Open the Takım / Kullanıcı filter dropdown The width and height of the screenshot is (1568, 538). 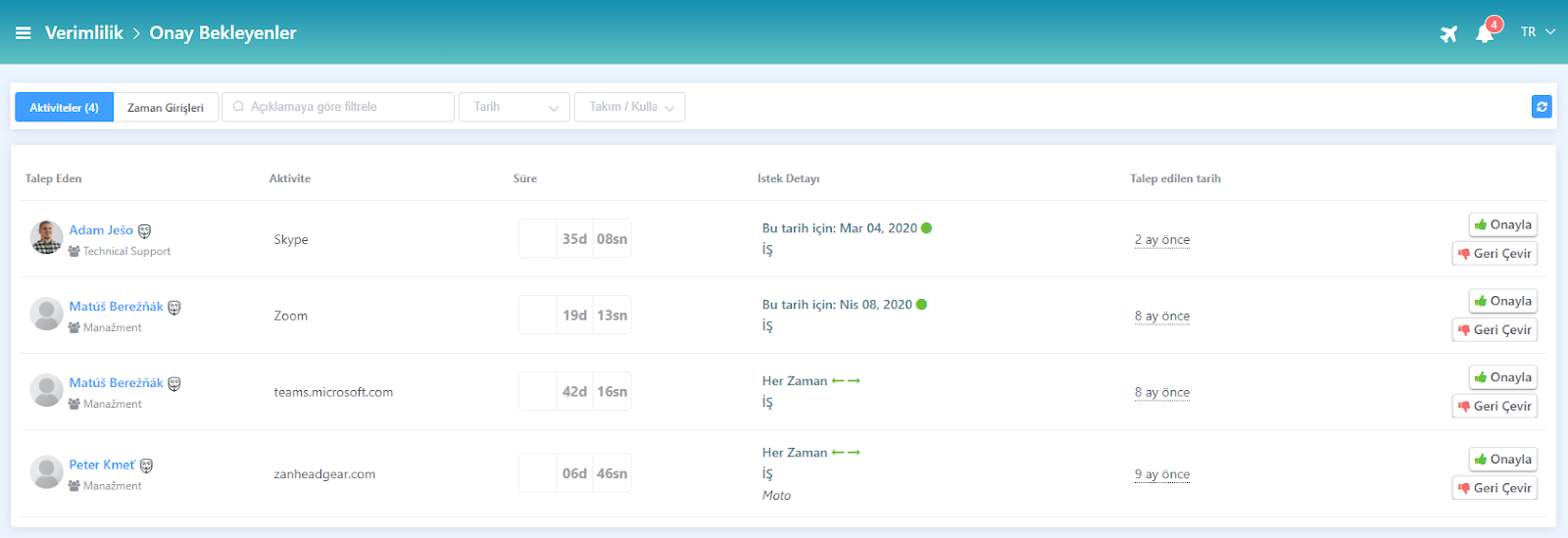click(x=629, y=107)
